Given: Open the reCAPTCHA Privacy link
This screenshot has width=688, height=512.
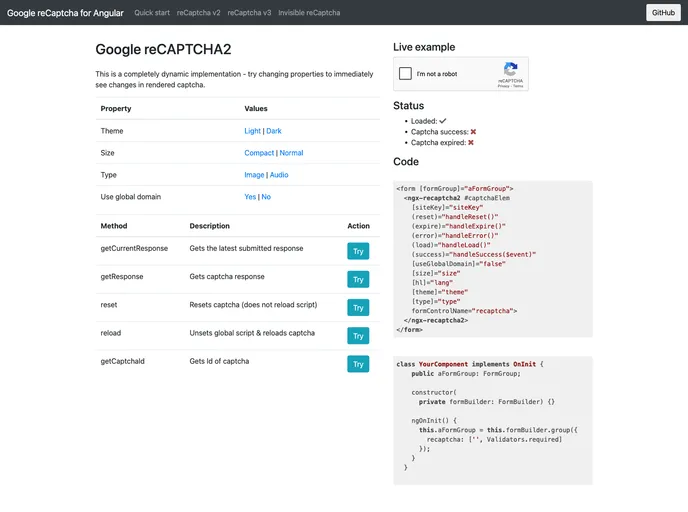Looking at the screenshot, I should coord(503,86).
